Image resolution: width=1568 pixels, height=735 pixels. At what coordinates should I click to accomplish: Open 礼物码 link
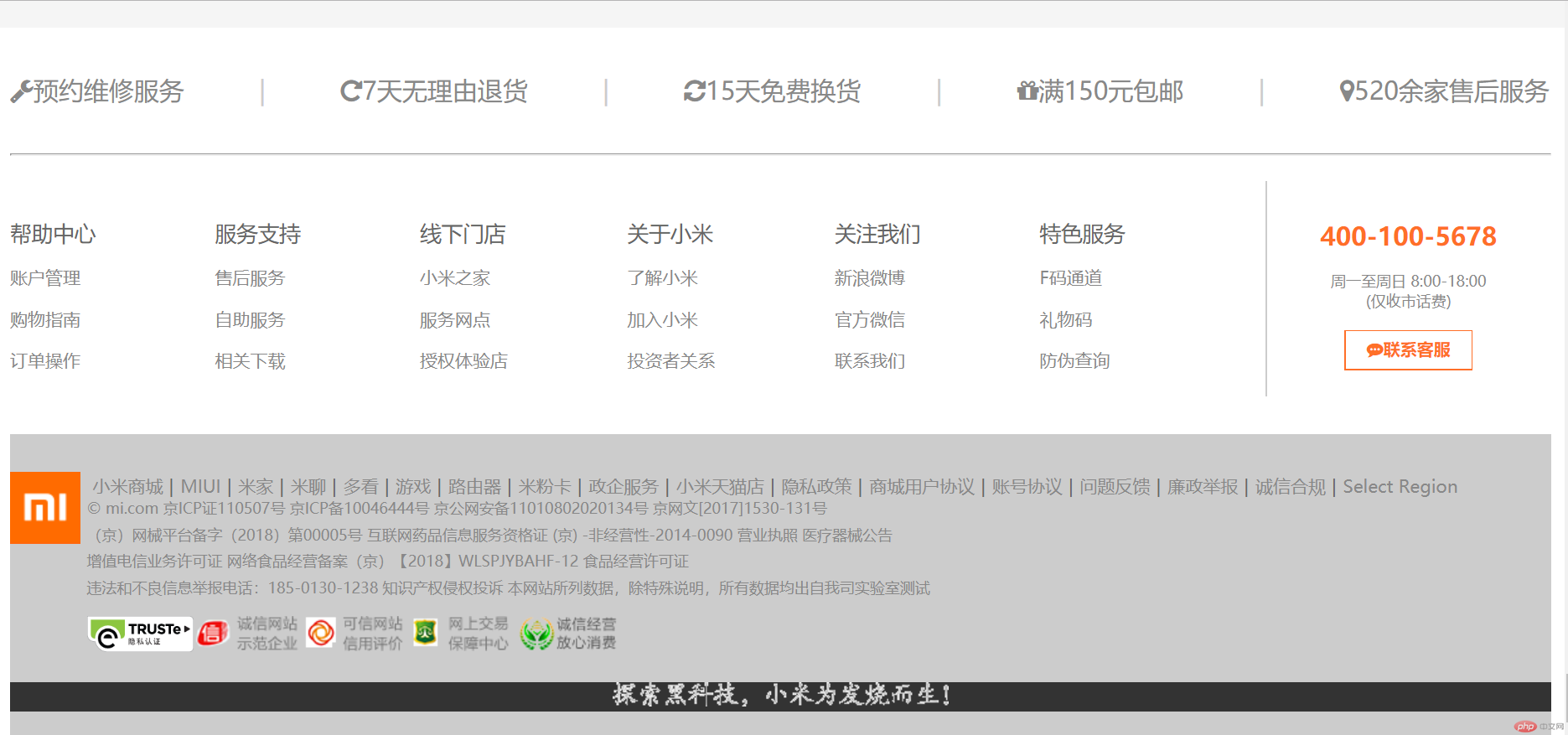click(x=1066, y=320)
